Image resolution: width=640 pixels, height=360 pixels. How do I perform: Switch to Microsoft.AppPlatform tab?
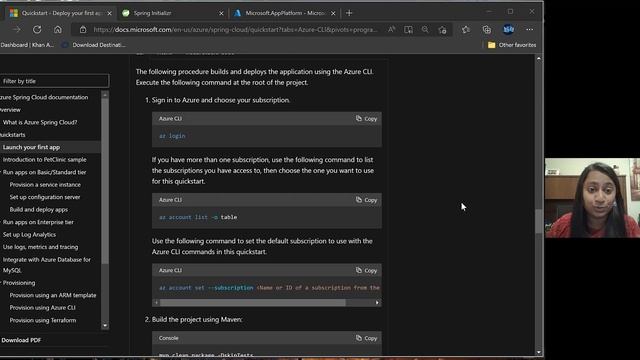pyautogui.click(x=285, y=13)
